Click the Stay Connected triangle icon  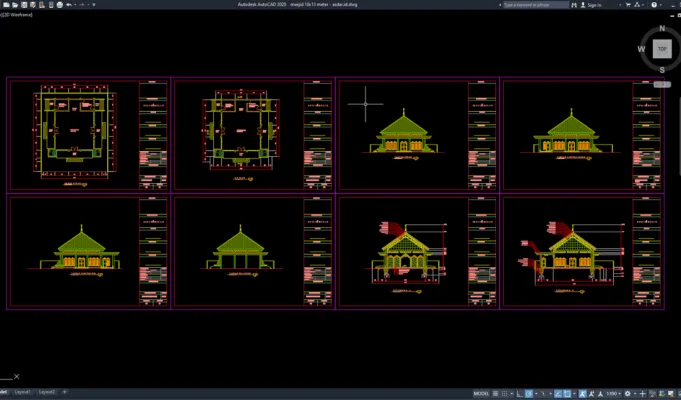[x=637, y=5]
